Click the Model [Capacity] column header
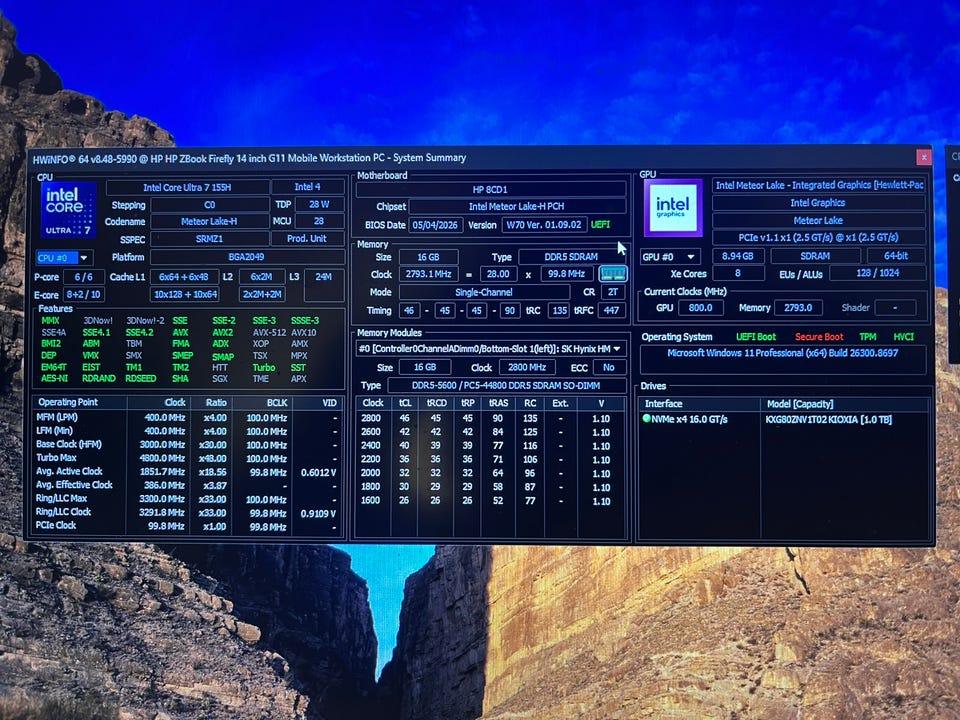960x720 pixels. 845,403
